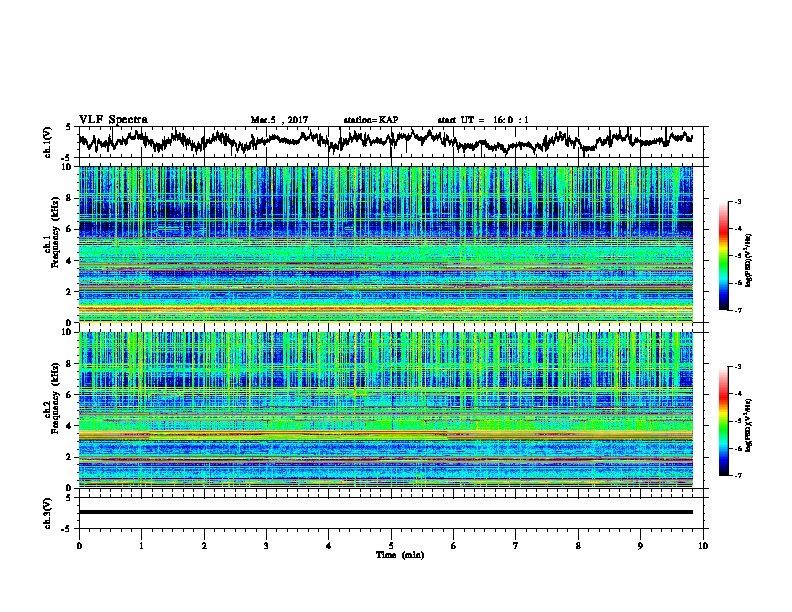Viewport: 792px width, 612px height.
Task: Click time axis tick label '3'
Action: (266, 546)
